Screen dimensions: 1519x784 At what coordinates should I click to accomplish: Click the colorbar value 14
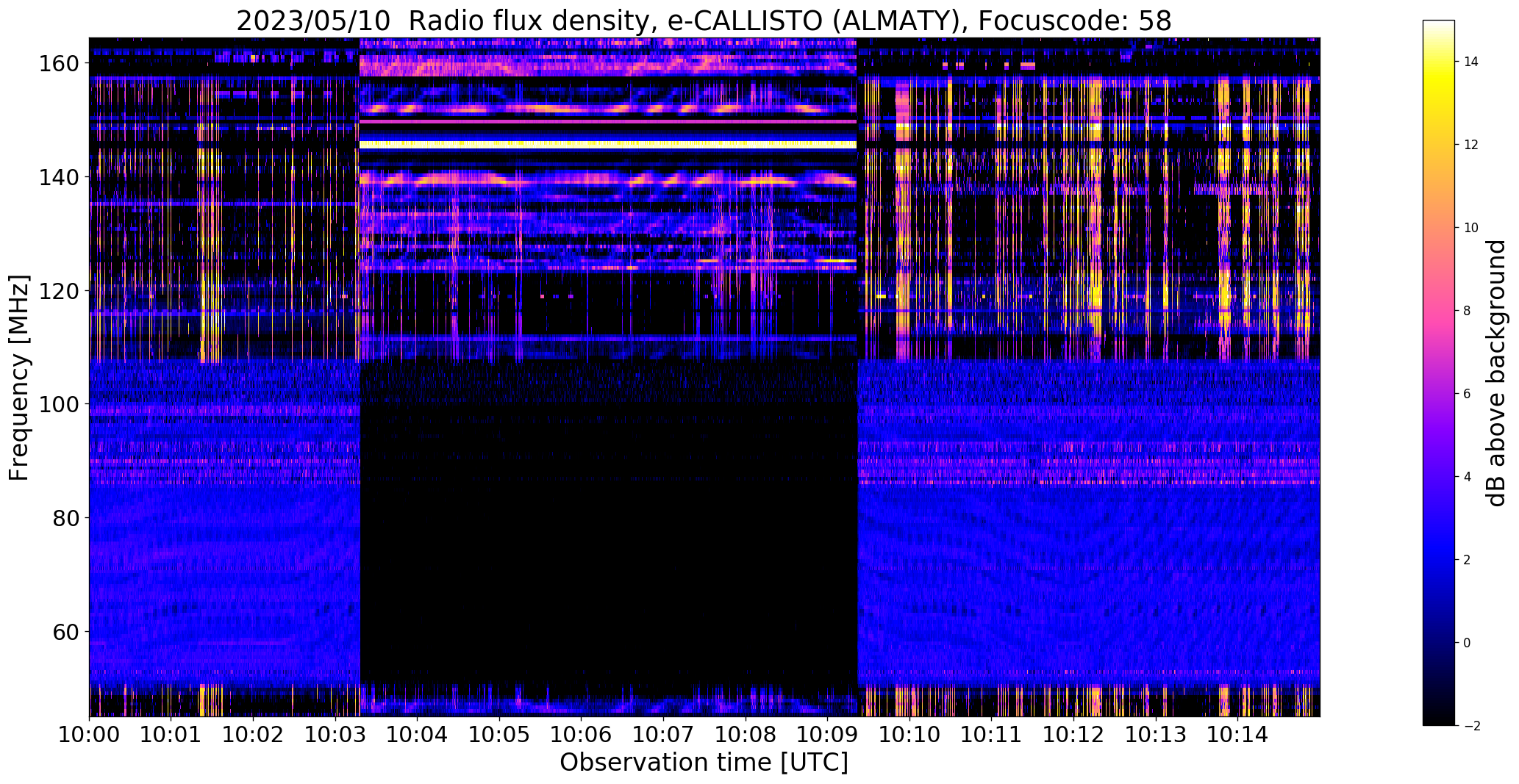pyautogui.click(x=1471, y=62)
